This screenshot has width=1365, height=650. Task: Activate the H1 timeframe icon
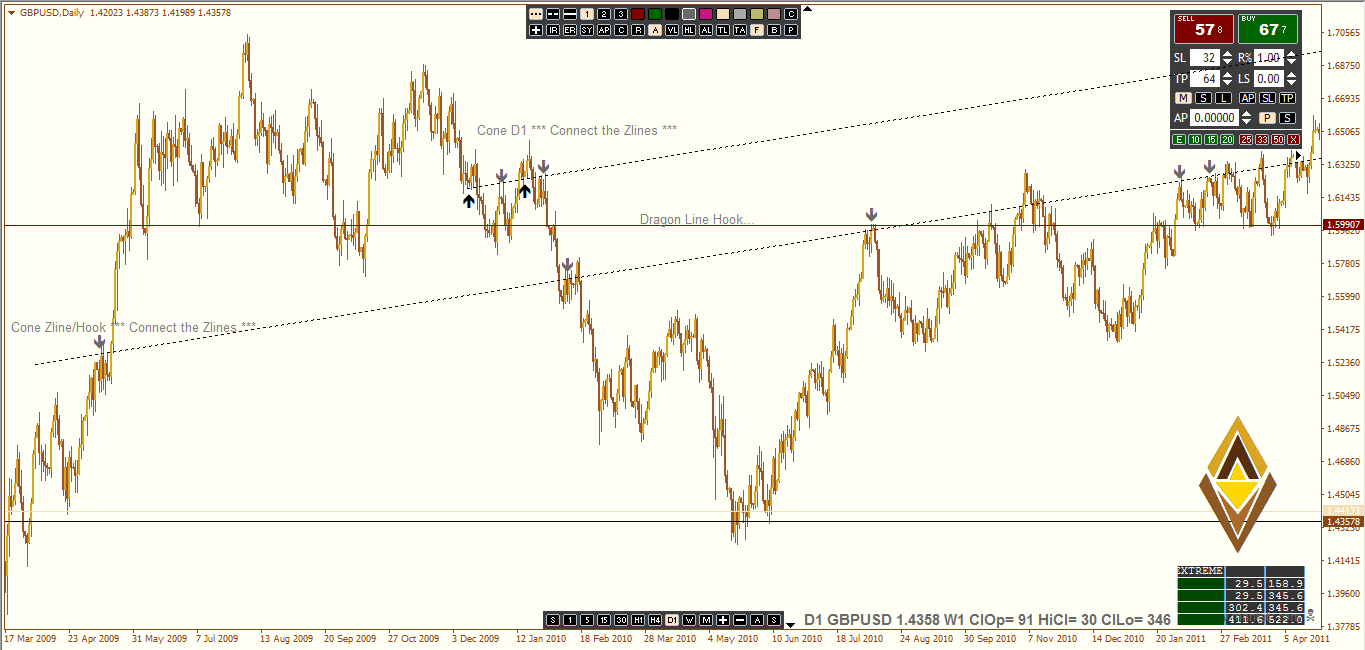[x=637, y=621]
